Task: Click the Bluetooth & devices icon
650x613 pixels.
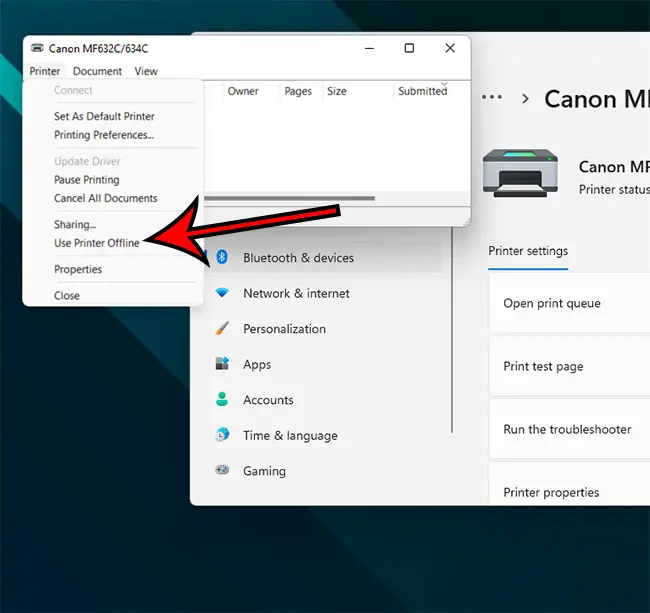Action: (x=223, y=258)
